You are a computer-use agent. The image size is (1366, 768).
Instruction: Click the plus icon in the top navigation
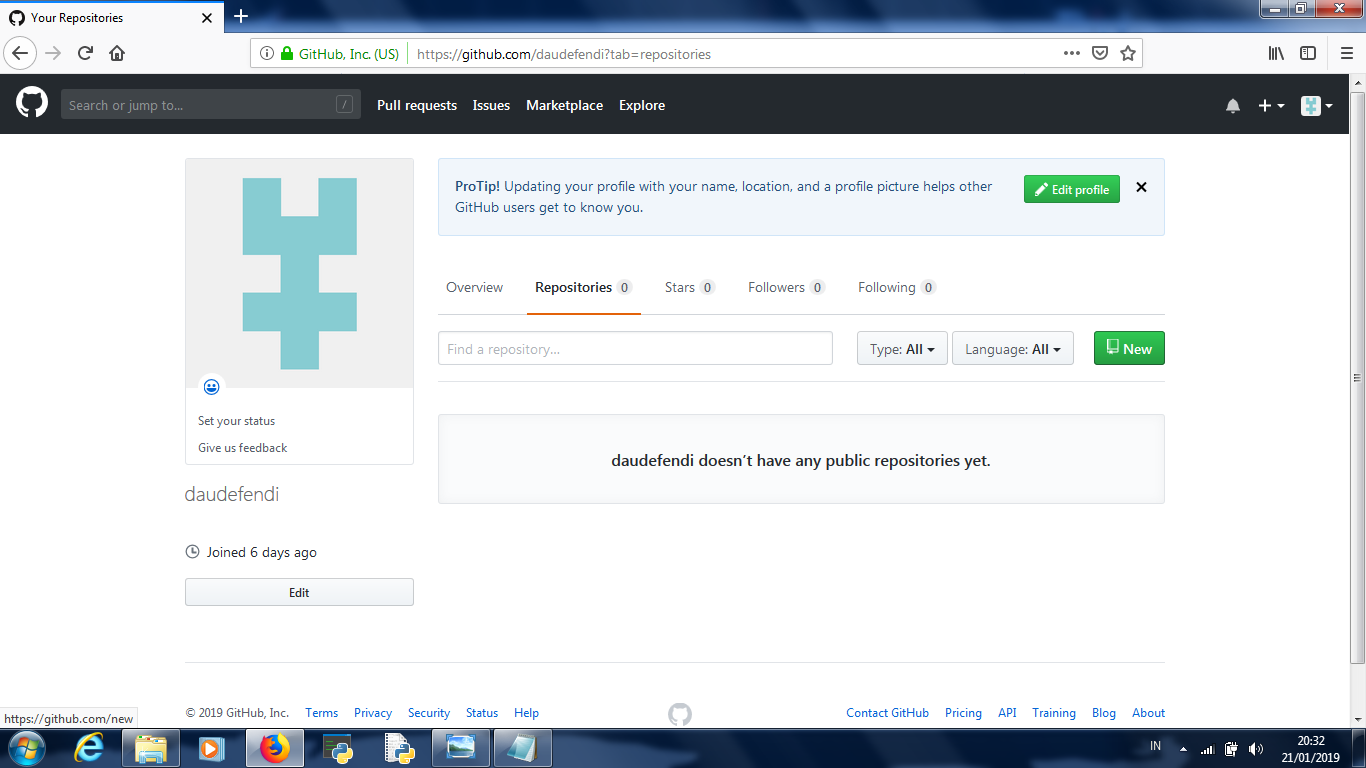(x=1264, y=105)
